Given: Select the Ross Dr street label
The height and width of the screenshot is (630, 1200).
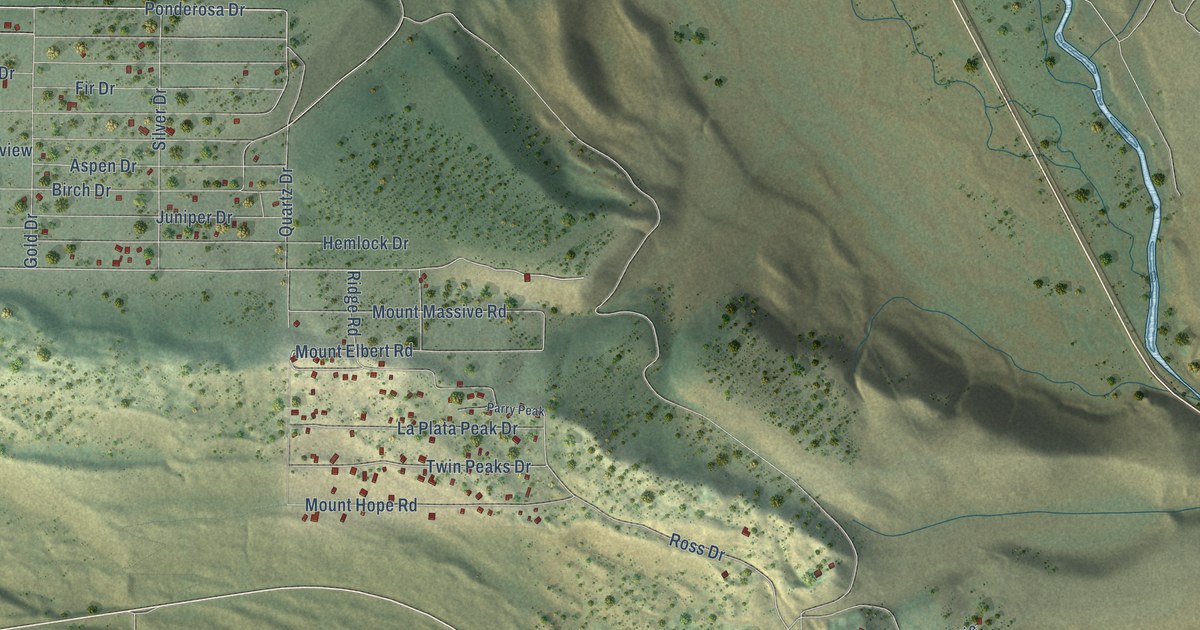Looking at the screenshot, I should point(697,546).
